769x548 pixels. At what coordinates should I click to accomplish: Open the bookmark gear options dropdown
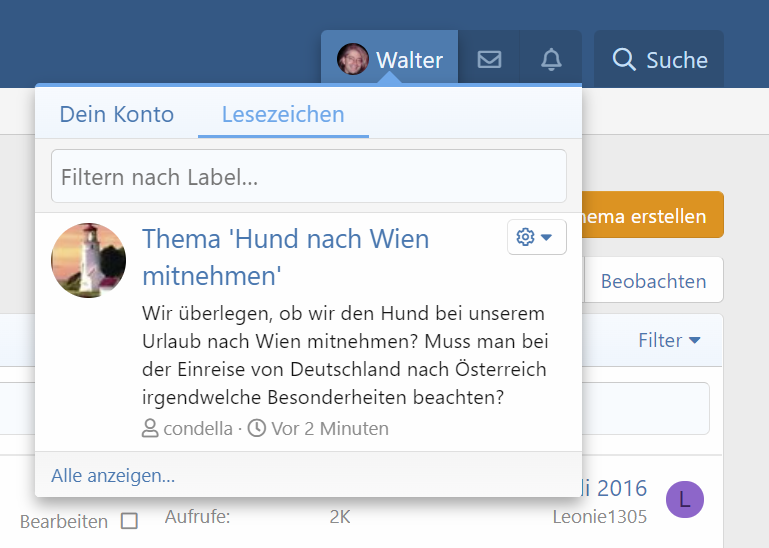pyautogui.click(x=537, y=237)
